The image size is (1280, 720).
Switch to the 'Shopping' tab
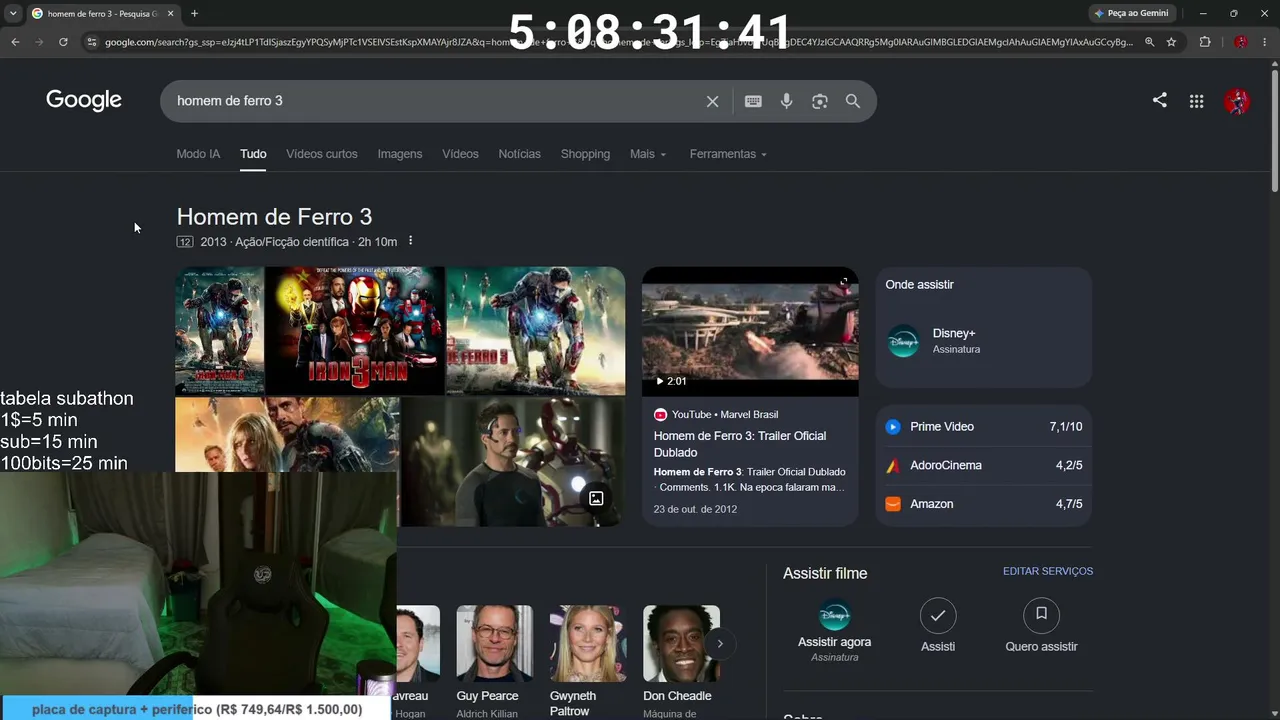(x=585, y=154)
